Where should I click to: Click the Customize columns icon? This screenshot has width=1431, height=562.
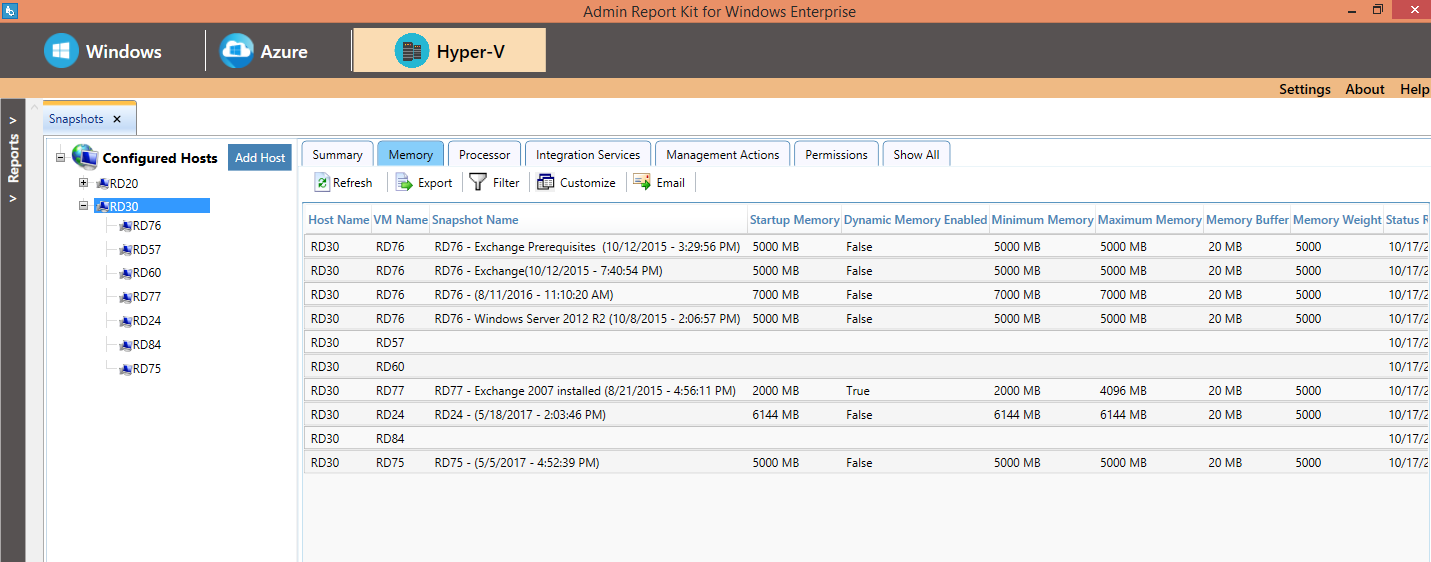click(545, 182)
